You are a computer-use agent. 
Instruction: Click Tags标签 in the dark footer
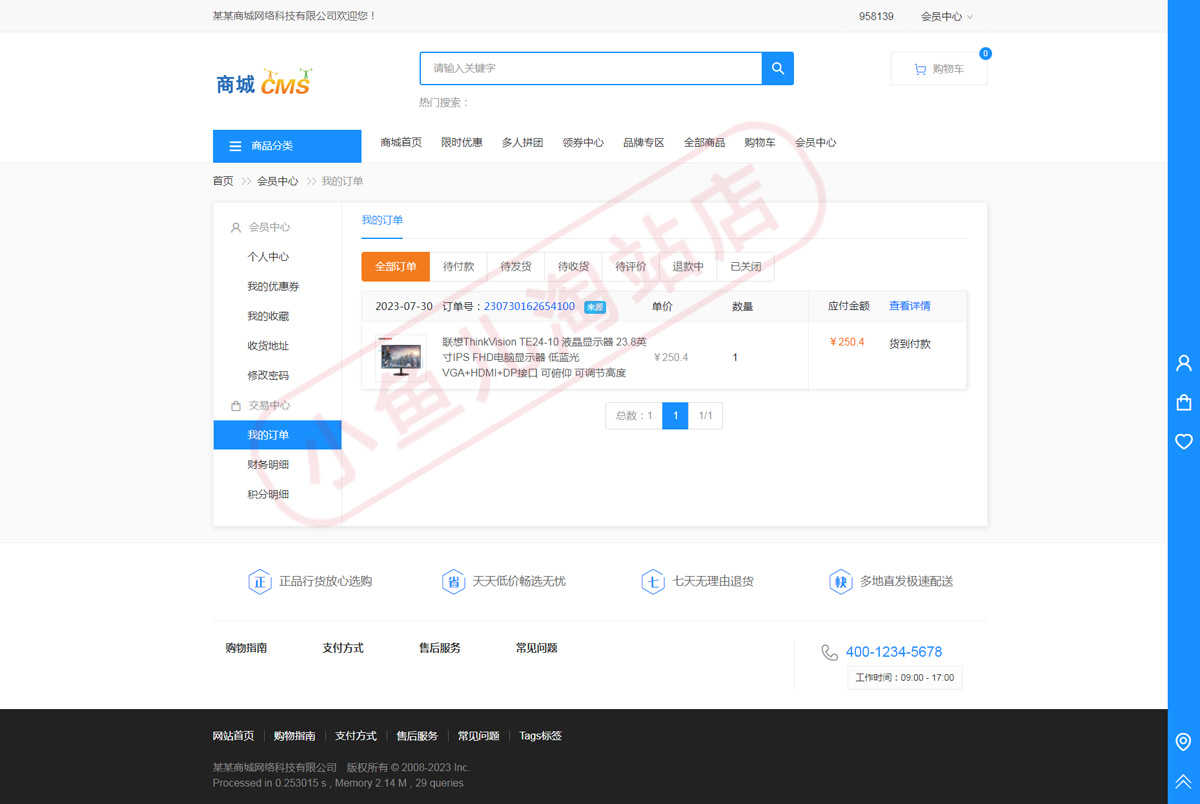point(541,736)
